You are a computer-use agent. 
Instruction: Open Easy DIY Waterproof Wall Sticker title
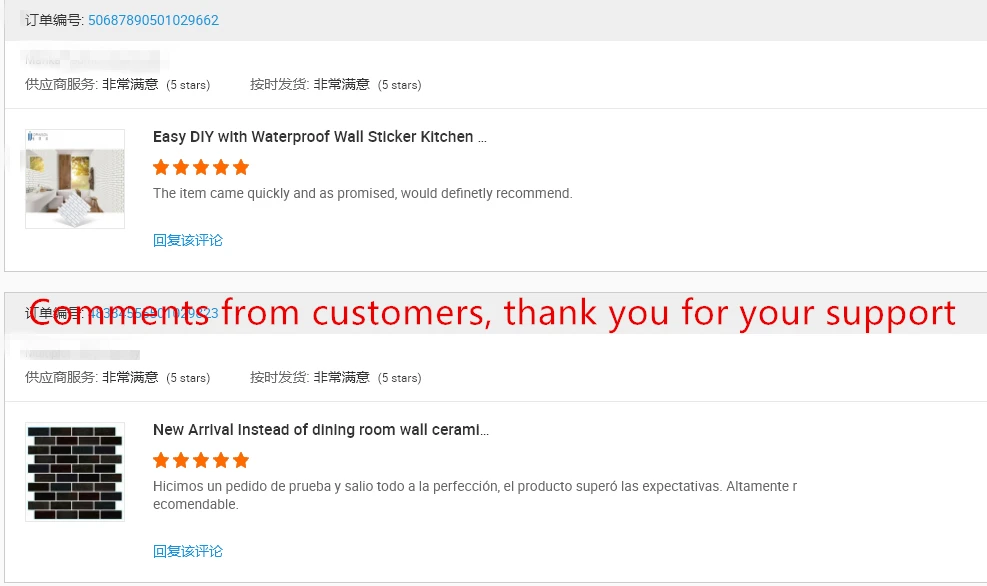[x=319, y=137]
